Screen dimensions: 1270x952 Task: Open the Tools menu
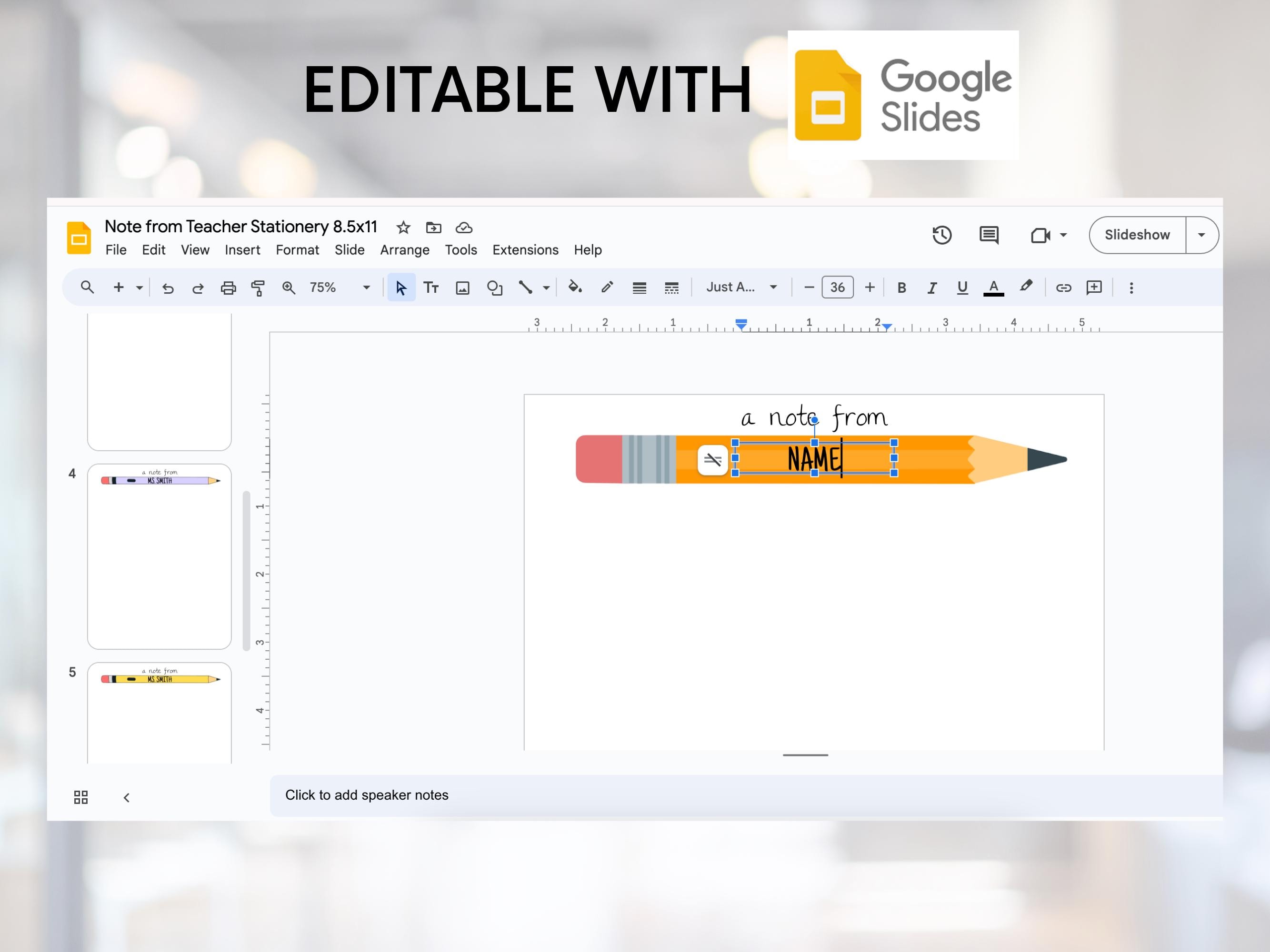pos(461,249)
